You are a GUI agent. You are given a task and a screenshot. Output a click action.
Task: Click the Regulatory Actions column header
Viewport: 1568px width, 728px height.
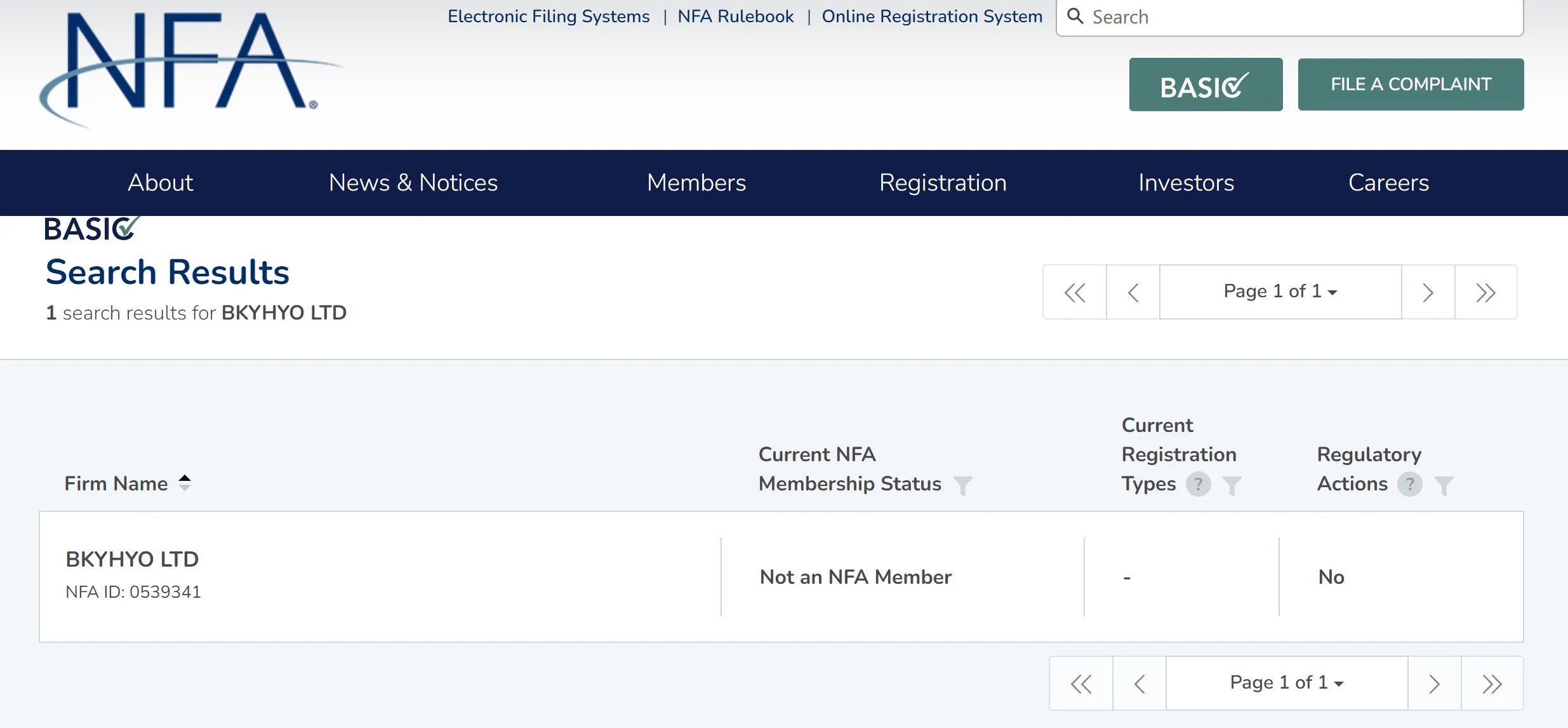pyautogui.click(x=1369, y=469)
